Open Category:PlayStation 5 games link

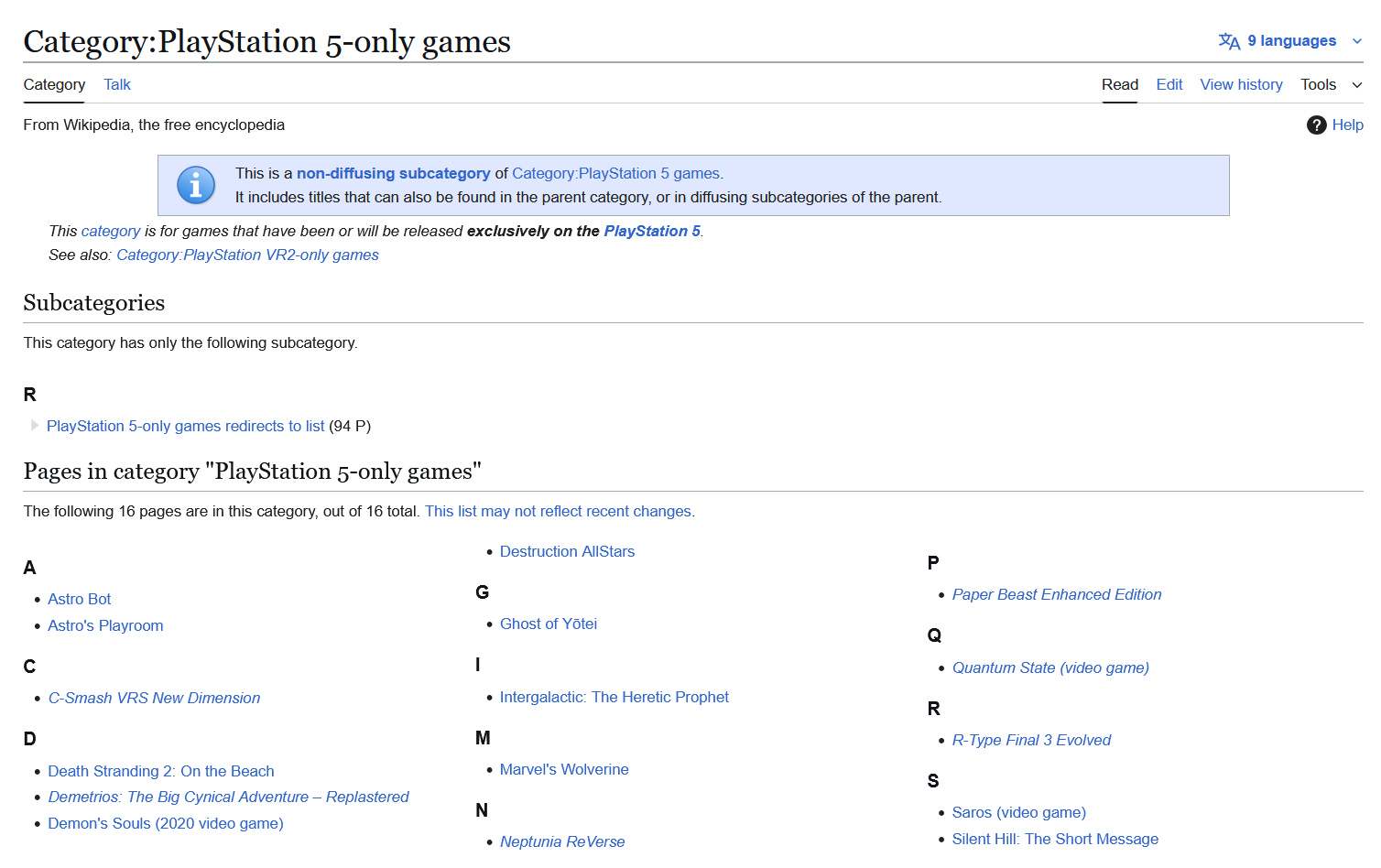[615, 173]
